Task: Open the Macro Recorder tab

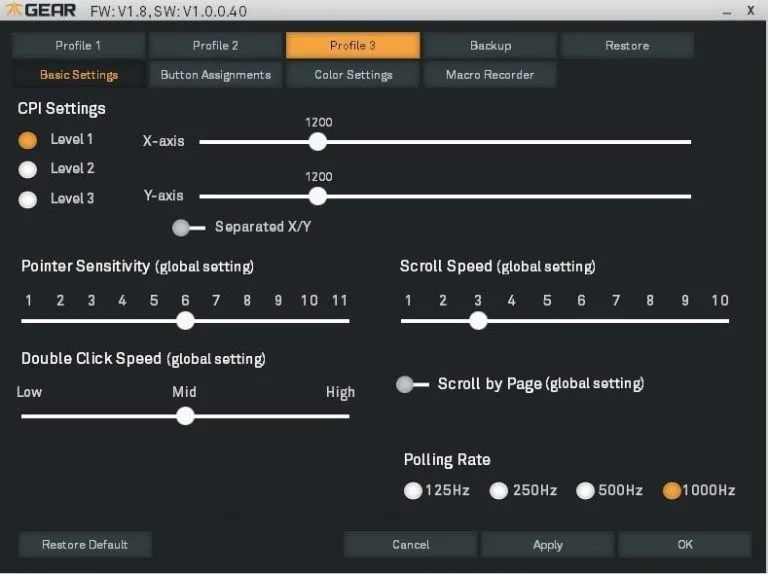Action: (x=490, y=75)
